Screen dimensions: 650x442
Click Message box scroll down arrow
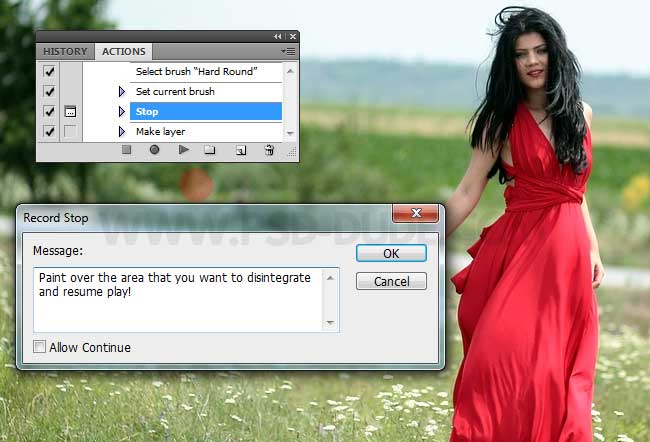[x=330, y=322]
